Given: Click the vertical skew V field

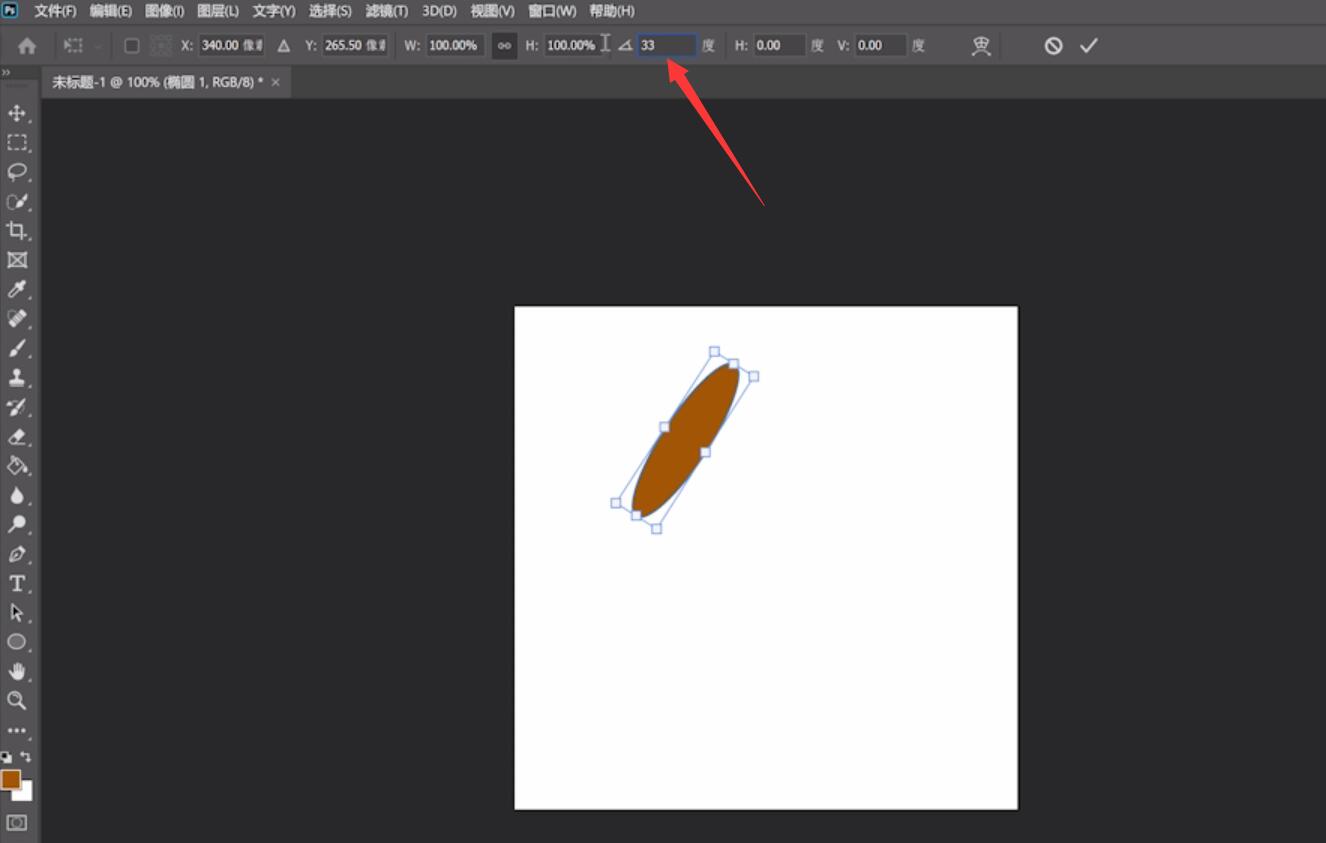Looking at the screenshot, I should (880, 46).
